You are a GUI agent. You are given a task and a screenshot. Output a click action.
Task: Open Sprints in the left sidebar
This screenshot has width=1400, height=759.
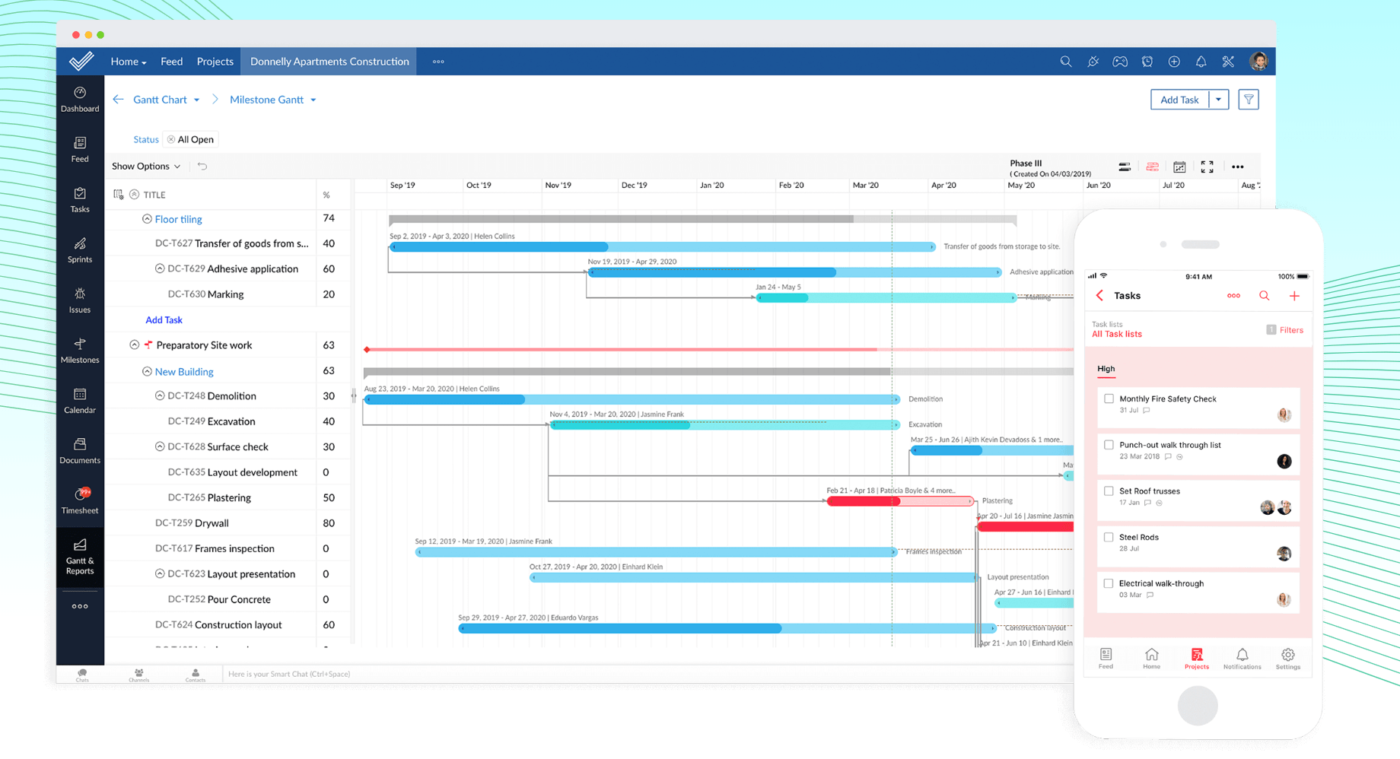[x=80, y=250]
